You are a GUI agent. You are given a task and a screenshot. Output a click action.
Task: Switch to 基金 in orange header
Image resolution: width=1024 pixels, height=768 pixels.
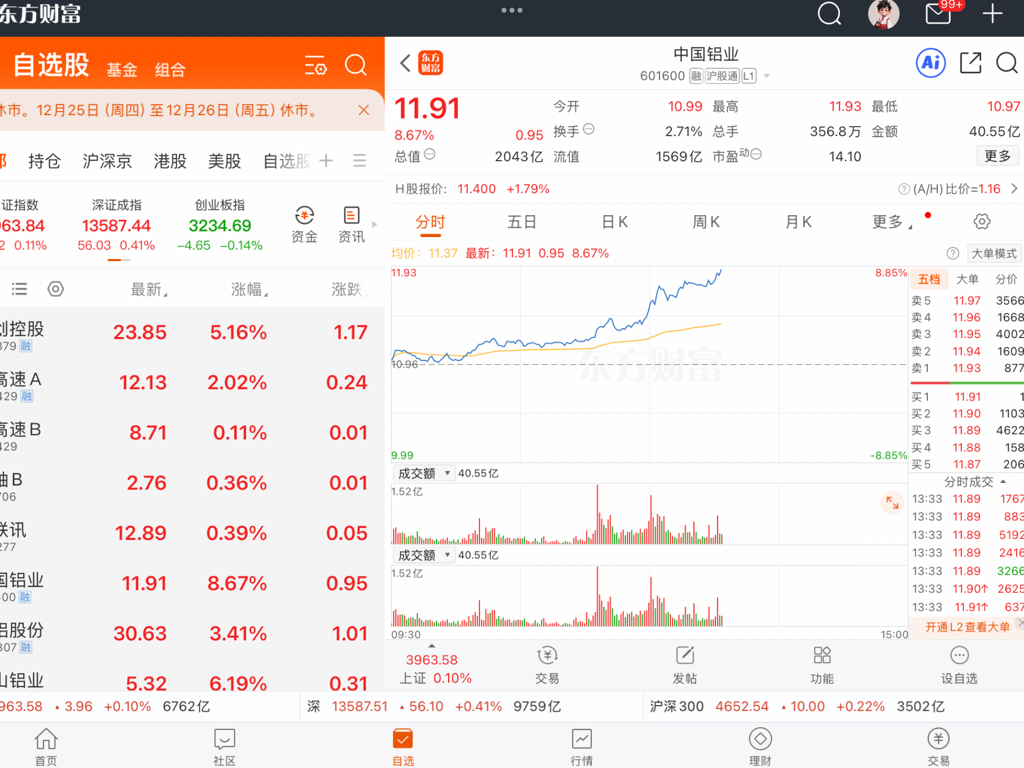122,70
